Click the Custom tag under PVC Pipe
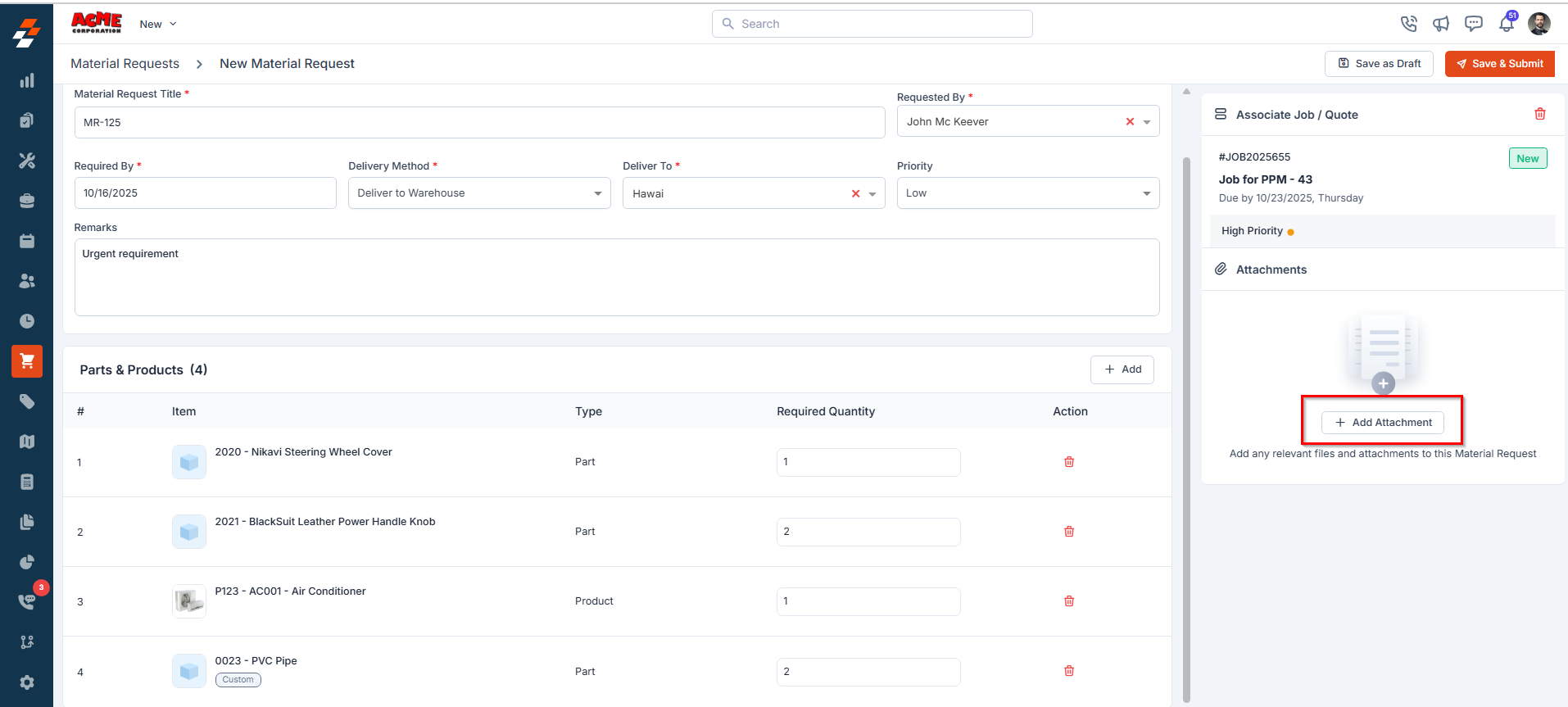This screenshot has width=1568, height=707. pos(238,680)
